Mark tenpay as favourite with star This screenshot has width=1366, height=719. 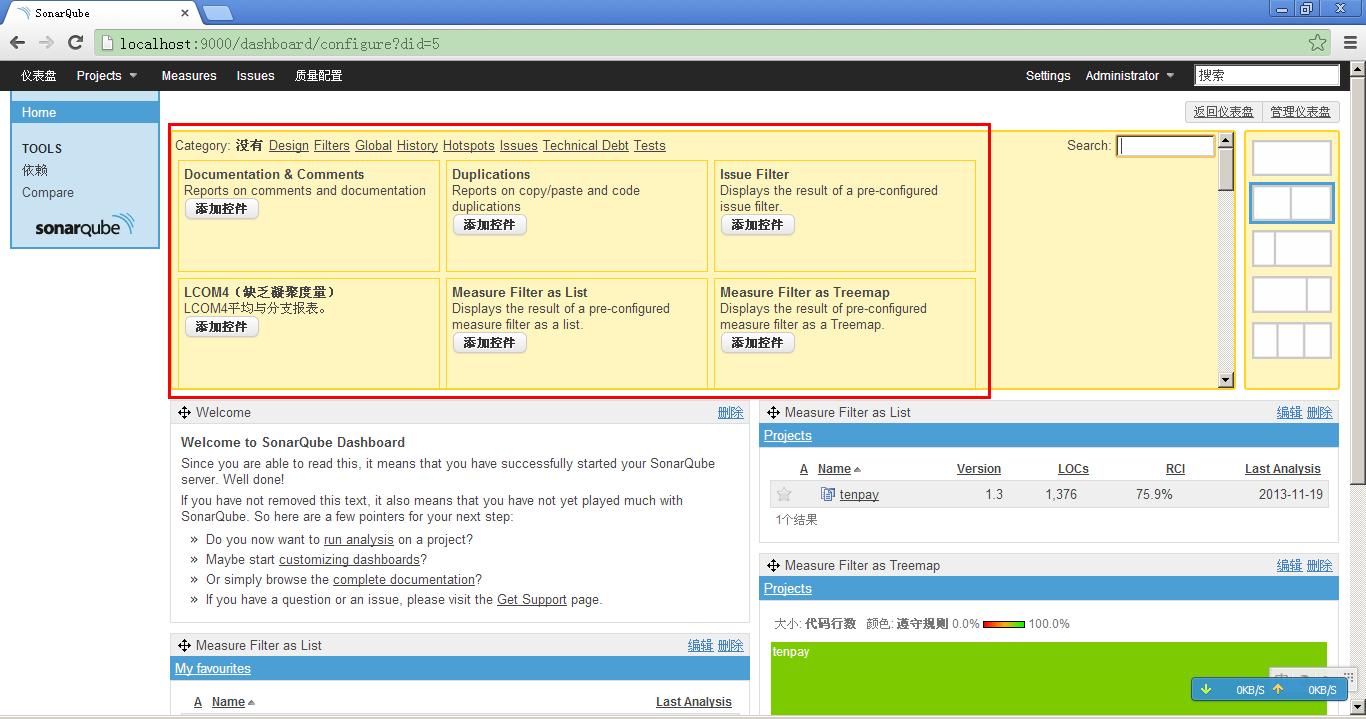784,494
